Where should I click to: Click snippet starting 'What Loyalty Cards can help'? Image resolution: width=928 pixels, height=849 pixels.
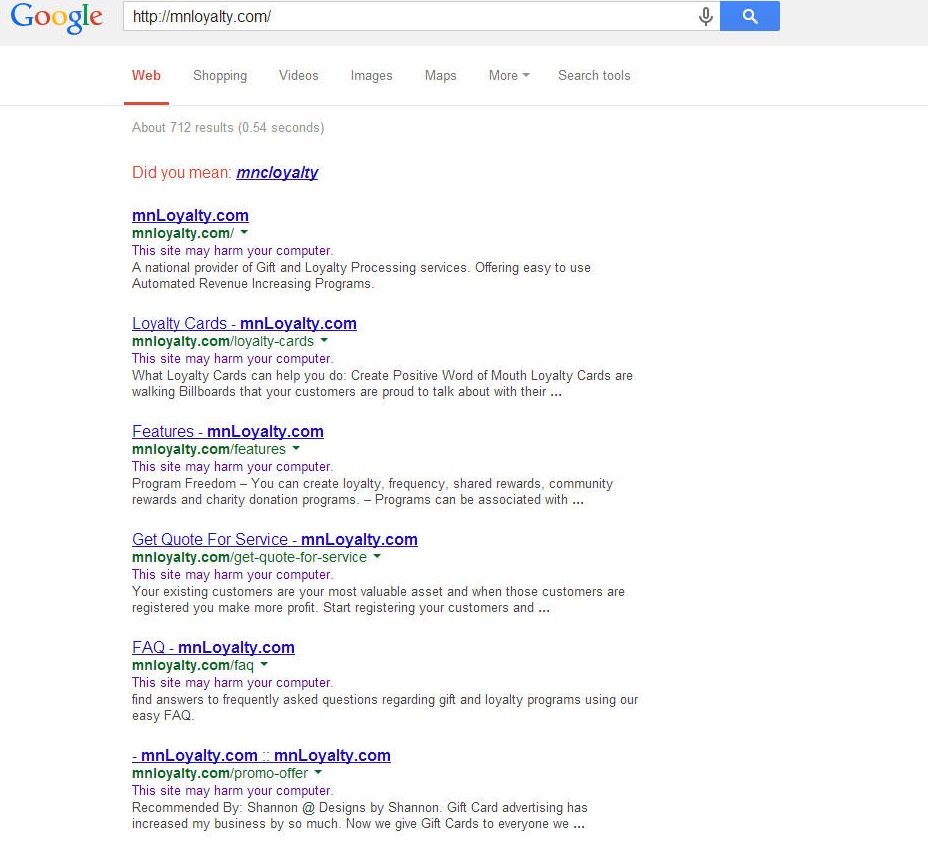382,384
